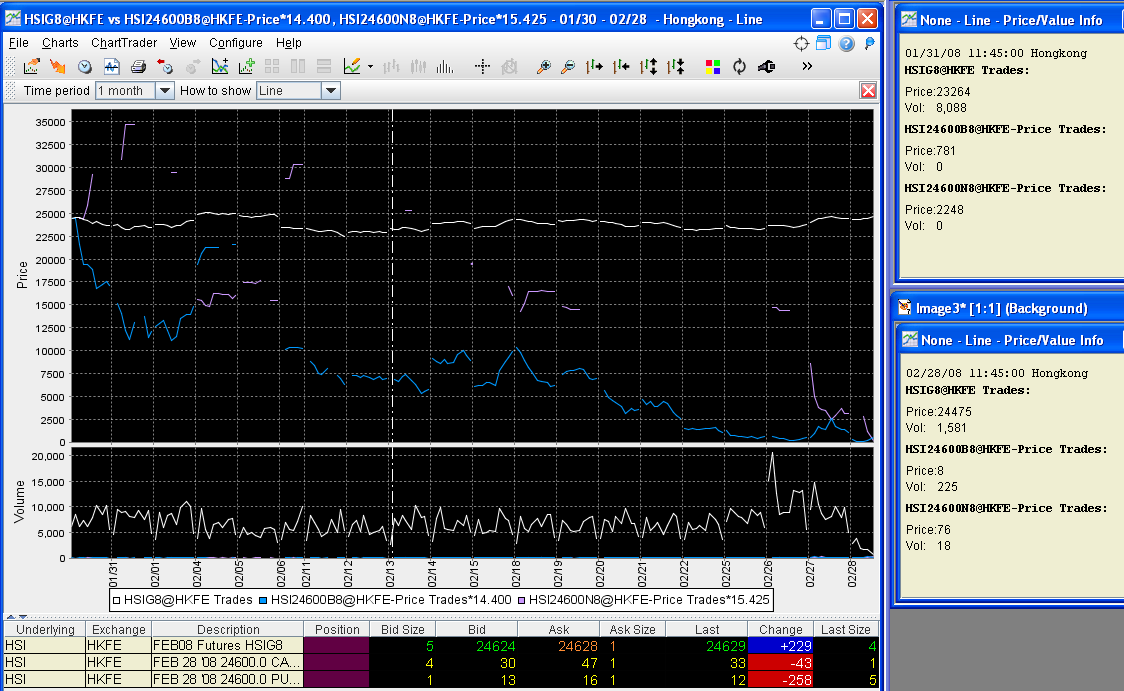Click the wrench configuration icon
Screen dimensions: 1124x691
(x=766, y=67)
